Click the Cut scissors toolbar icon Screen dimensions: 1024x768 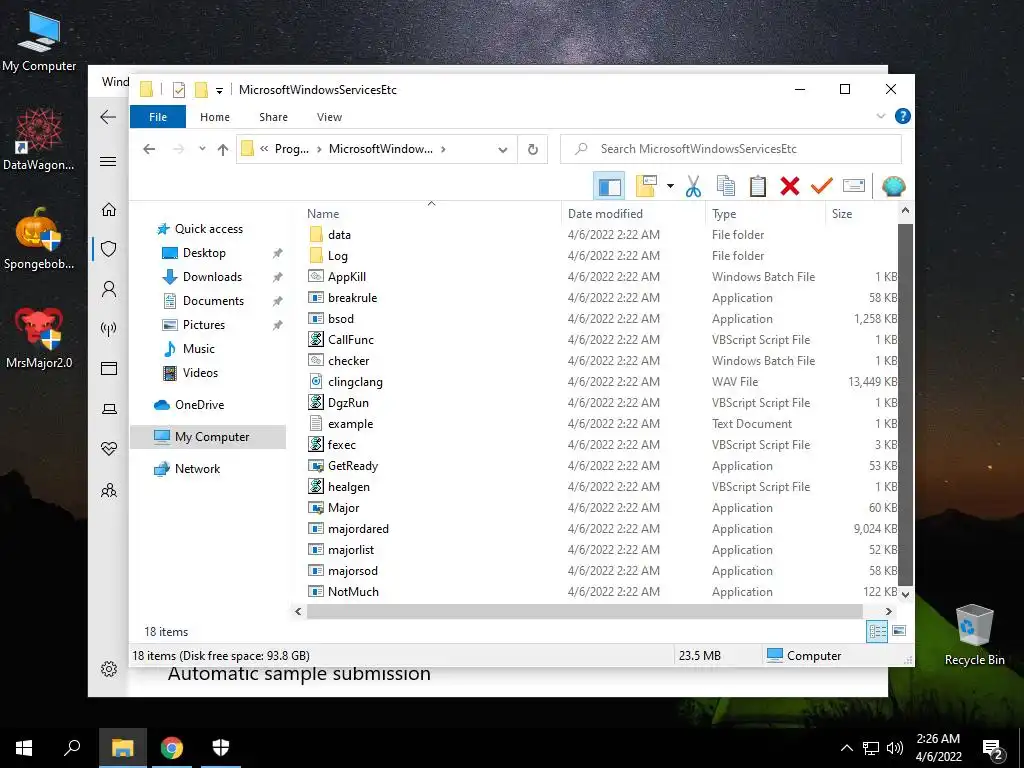[x=693, y=186]
